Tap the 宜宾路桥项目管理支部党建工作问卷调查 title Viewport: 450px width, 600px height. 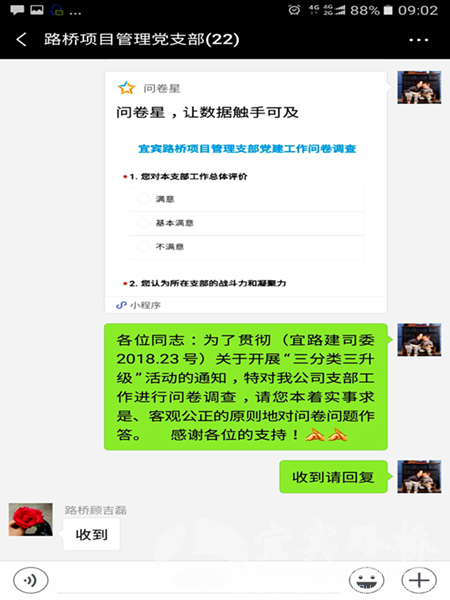coord(247,148)
